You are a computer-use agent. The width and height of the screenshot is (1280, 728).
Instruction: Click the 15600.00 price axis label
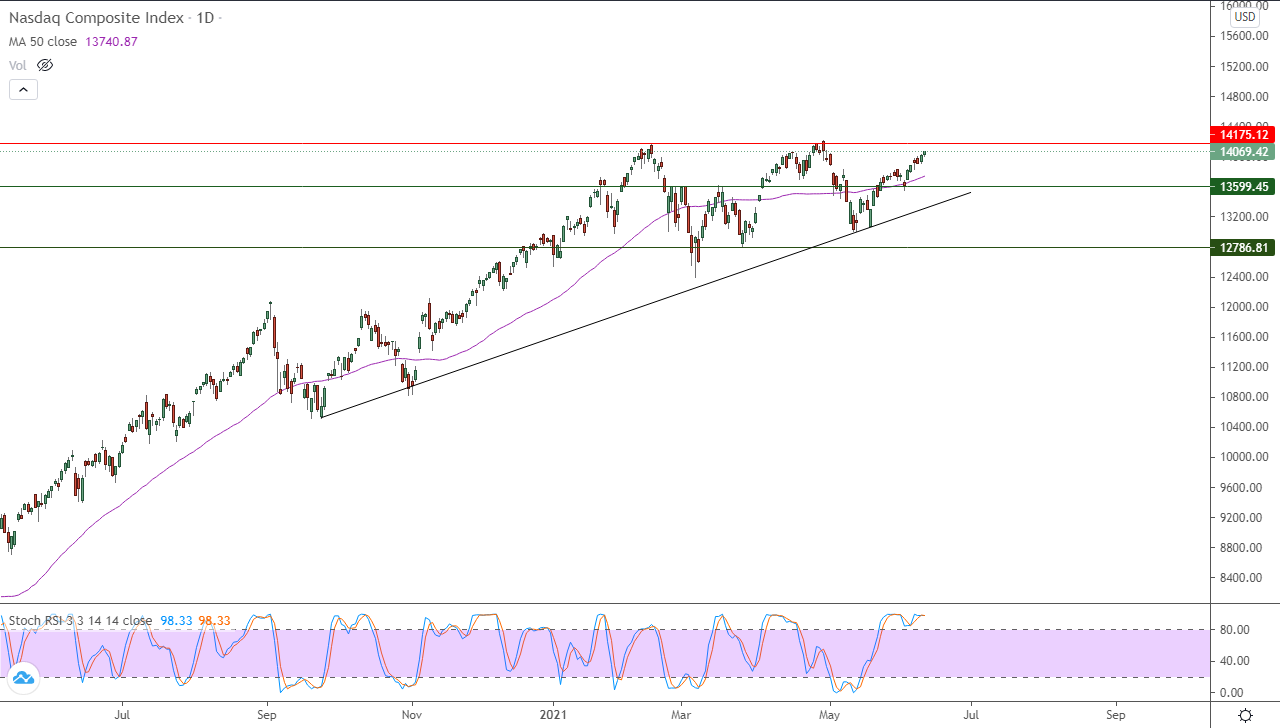(x=1244, y=36)
